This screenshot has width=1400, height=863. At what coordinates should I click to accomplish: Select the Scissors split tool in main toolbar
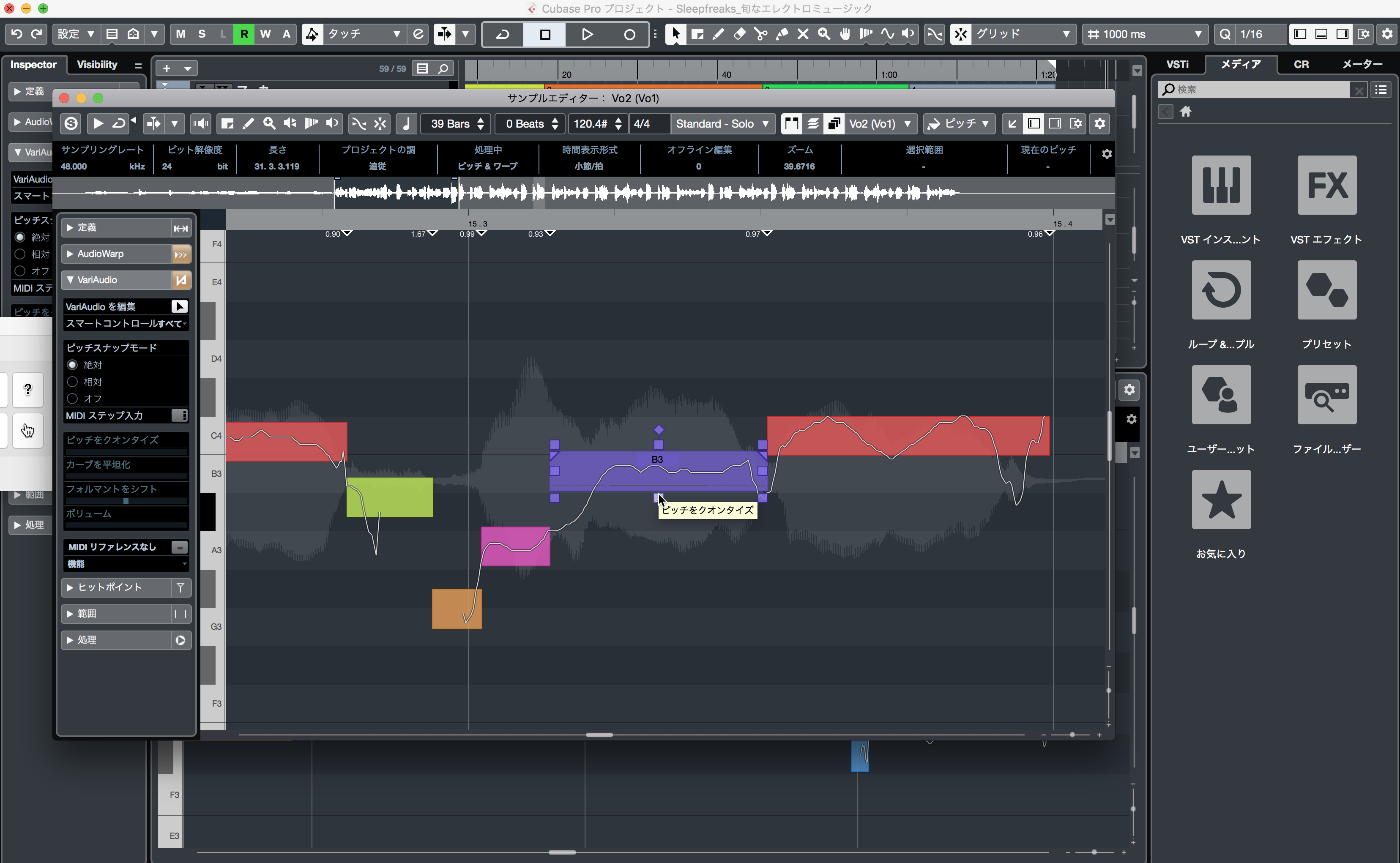pyautogui.click(x=760, y=34)
